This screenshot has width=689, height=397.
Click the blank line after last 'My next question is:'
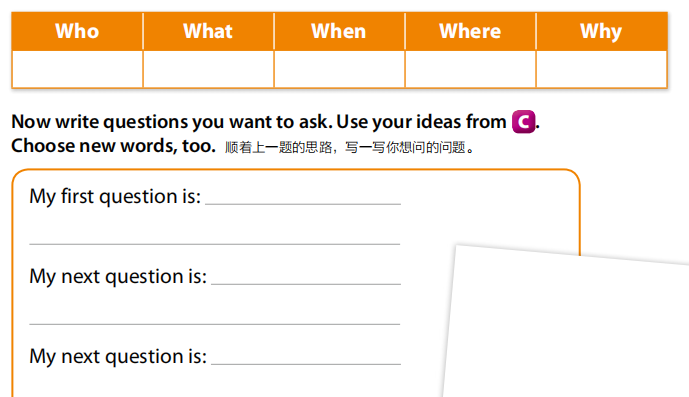coord(306,364)
